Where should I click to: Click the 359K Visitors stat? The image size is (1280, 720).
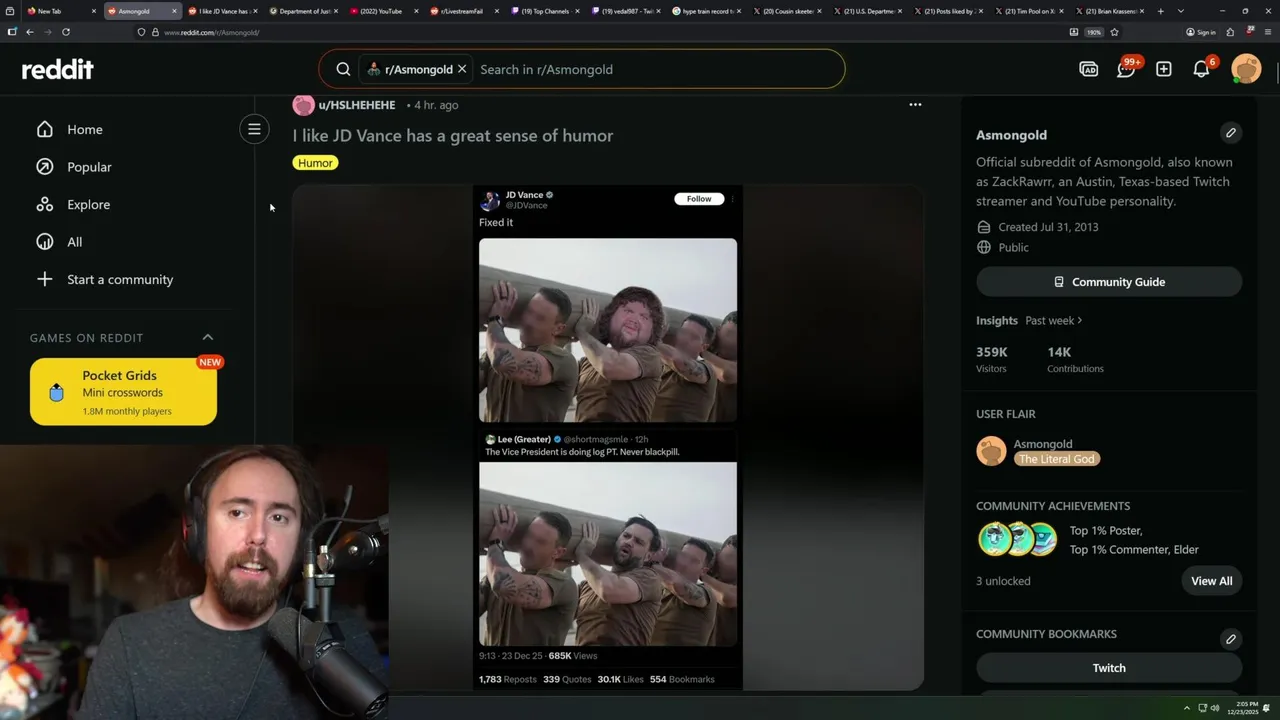coord(992,360)
